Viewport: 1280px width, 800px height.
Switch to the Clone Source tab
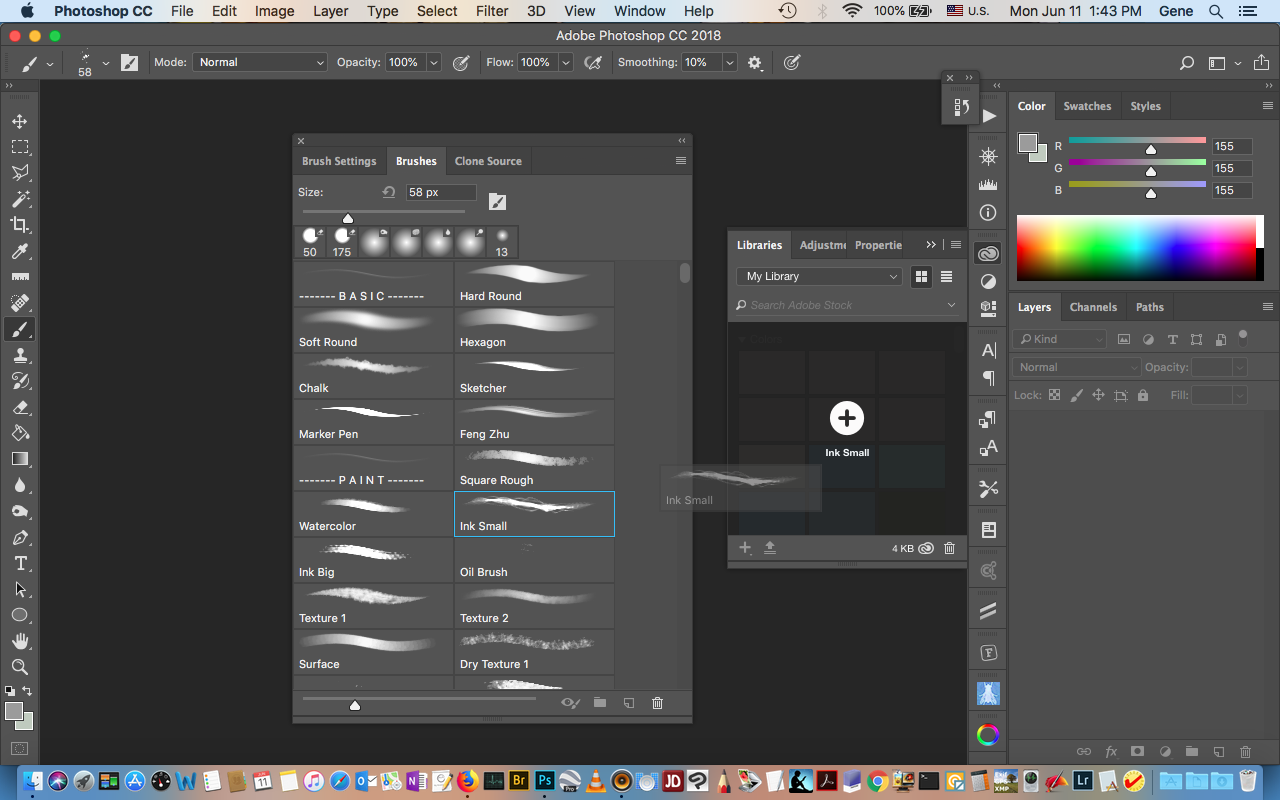(x=488, y=161)
